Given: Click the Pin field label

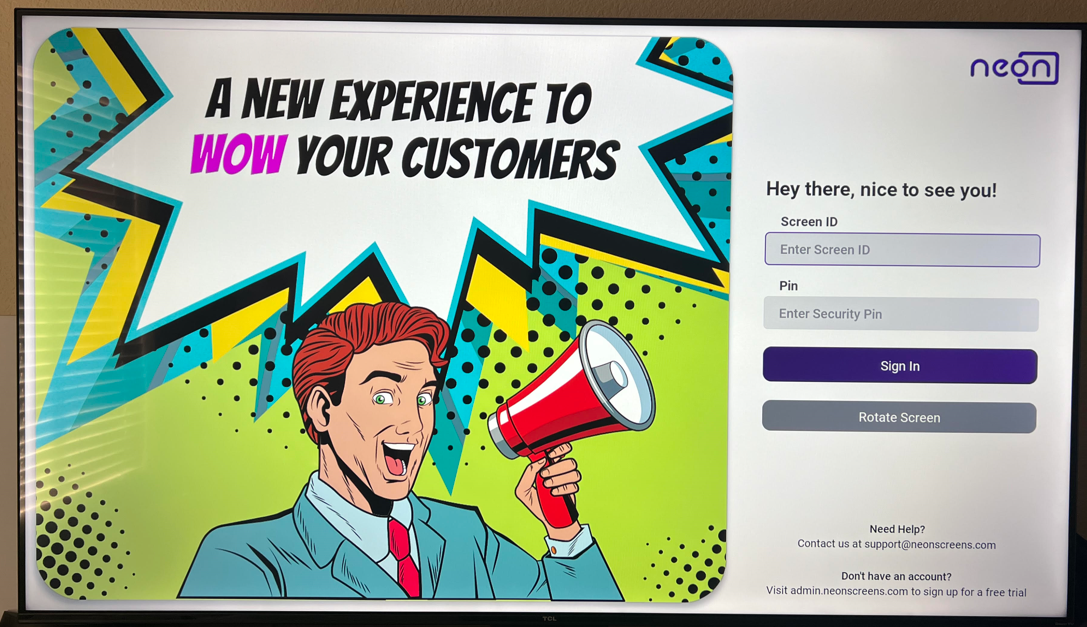Looking at the screenshot, I should click(788, 286).
